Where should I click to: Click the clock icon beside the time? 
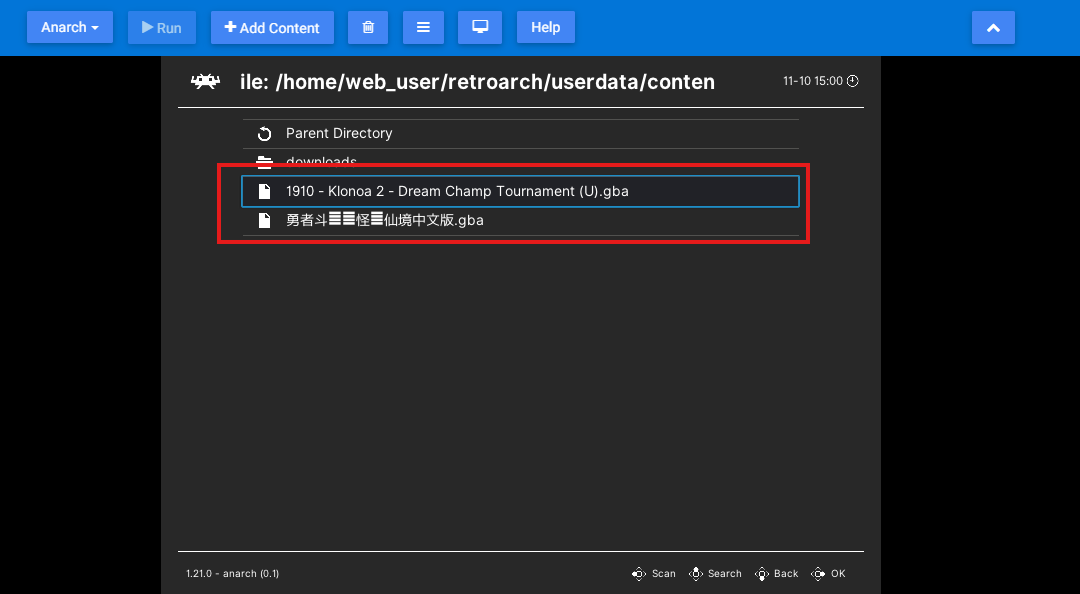[853, 81]
